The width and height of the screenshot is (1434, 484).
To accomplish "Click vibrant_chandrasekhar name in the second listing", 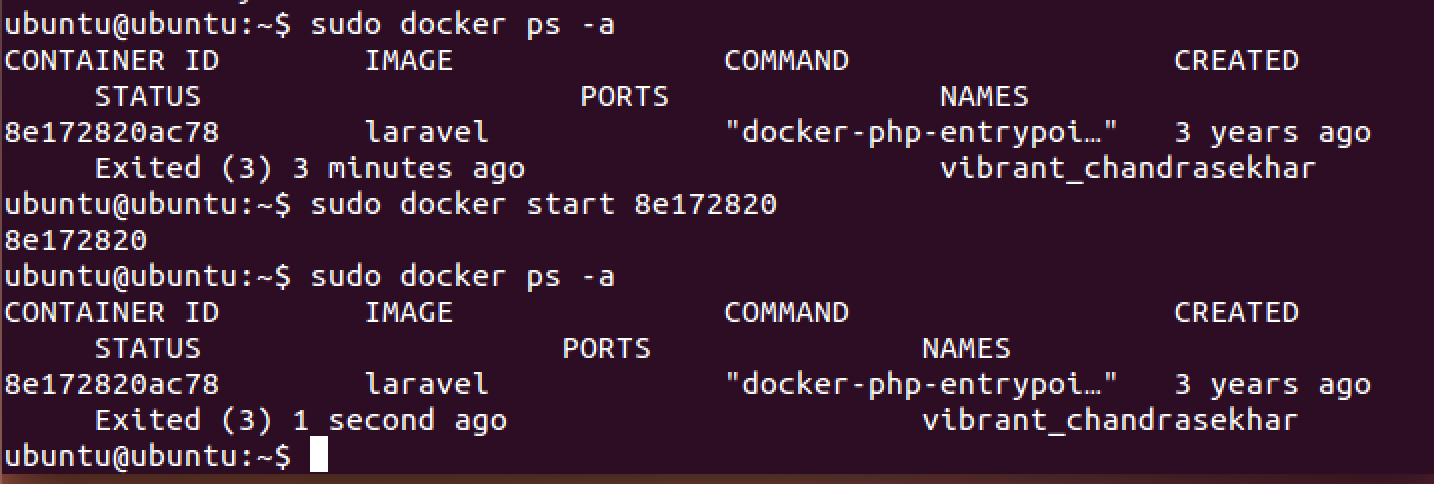I will coord(1109,420).
